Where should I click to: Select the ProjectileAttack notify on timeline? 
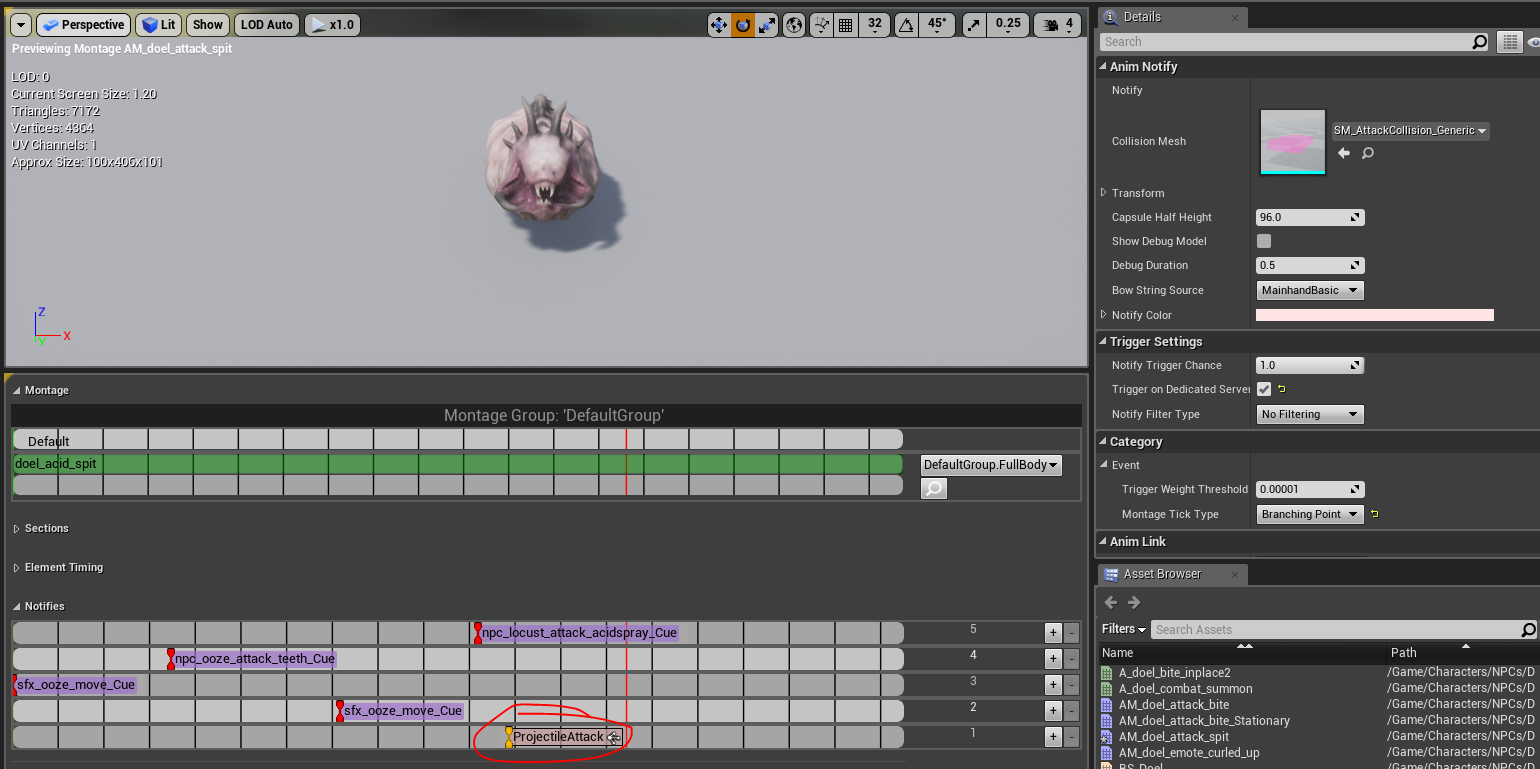[x=558, y=737]
